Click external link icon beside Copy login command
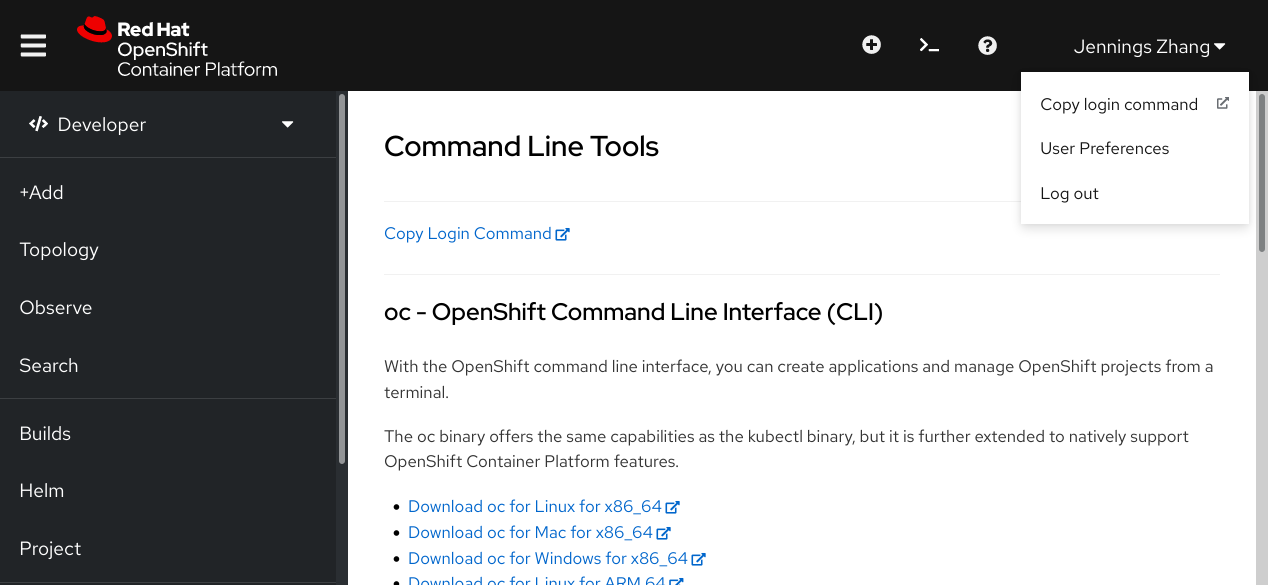The image size is (1268, 585). tap(1222, 103)
